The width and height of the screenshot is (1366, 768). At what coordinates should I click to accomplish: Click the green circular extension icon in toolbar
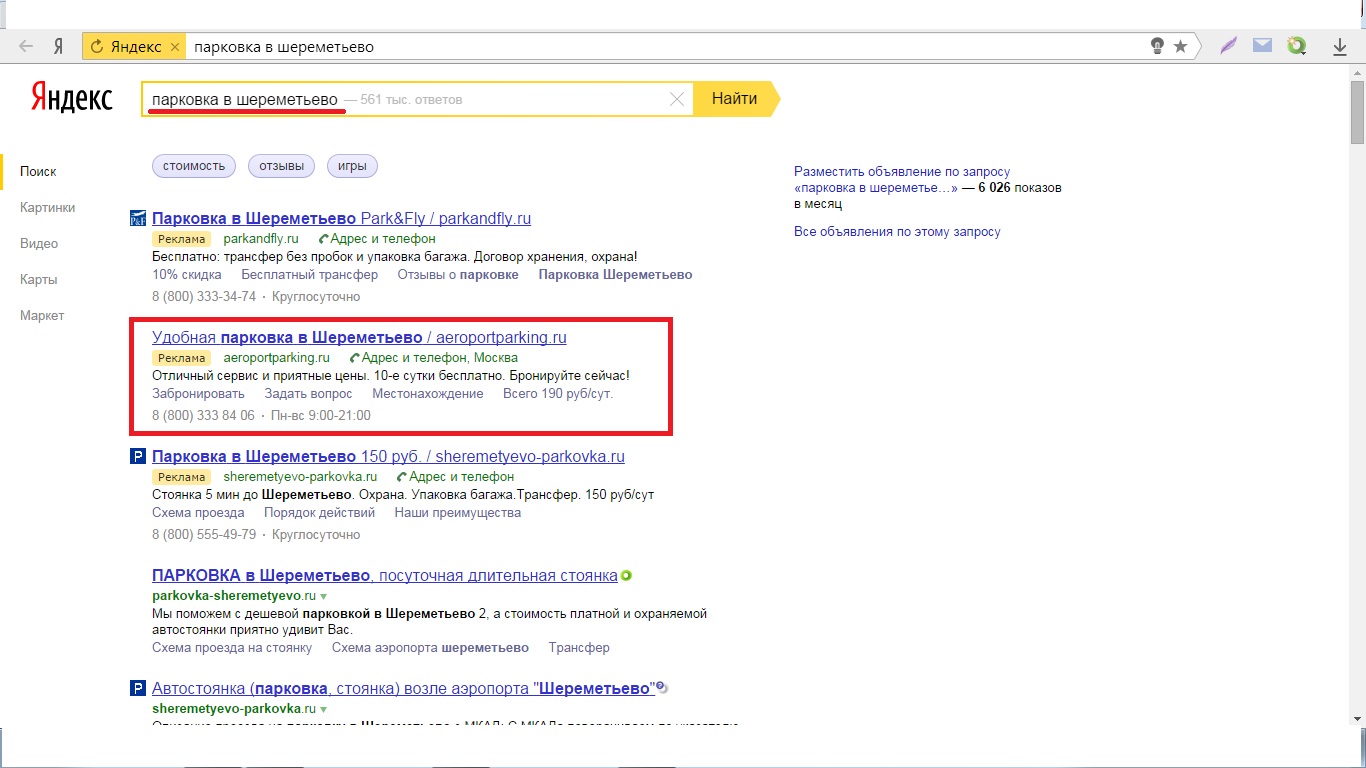(1297, 46)
